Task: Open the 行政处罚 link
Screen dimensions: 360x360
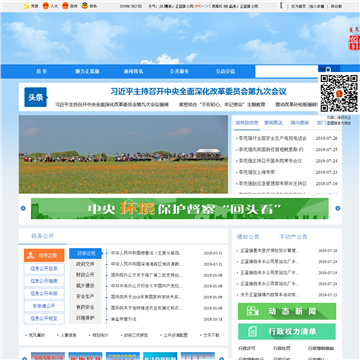Action: 282,348
